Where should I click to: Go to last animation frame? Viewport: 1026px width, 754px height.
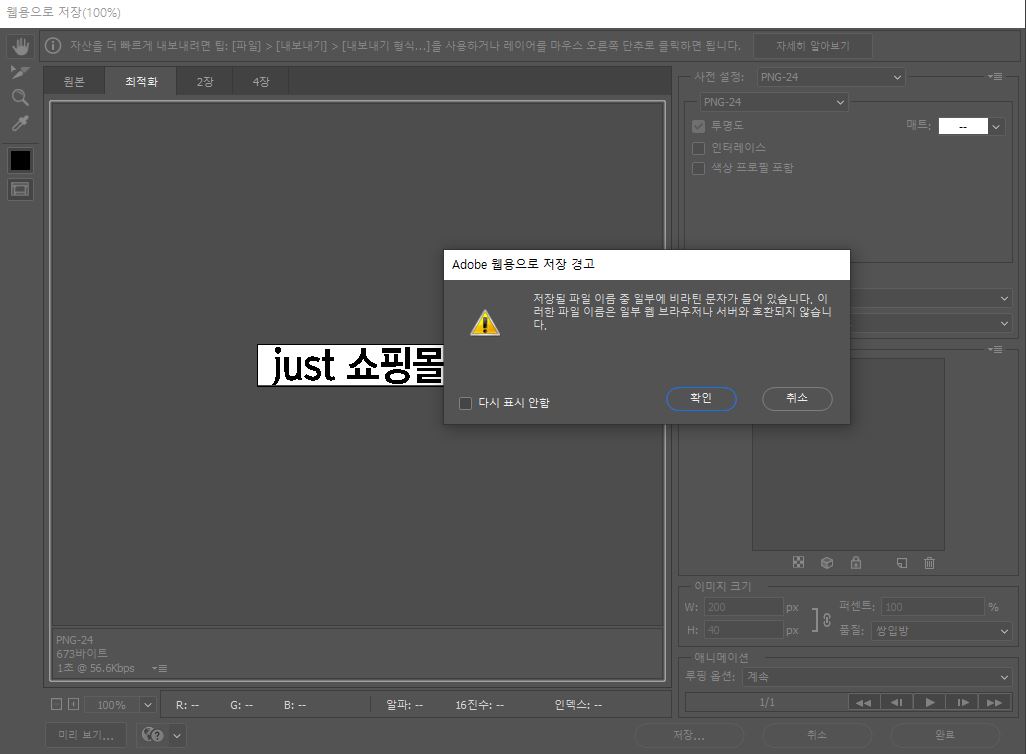[995, 702]
